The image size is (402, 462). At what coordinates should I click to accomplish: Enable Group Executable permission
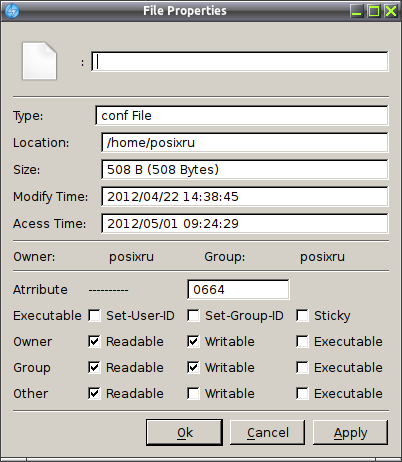[302, 367]
